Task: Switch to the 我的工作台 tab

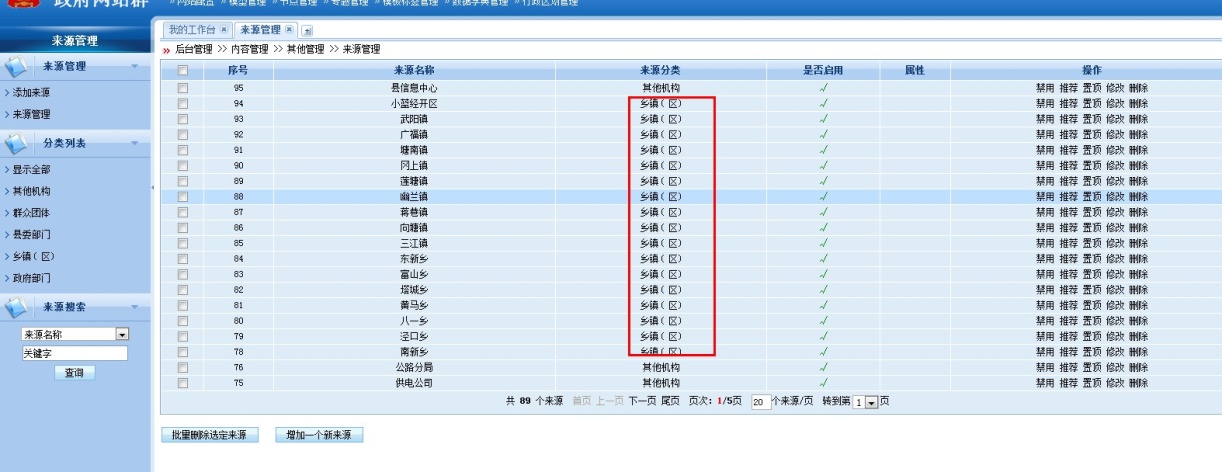Action: [190, 30]
